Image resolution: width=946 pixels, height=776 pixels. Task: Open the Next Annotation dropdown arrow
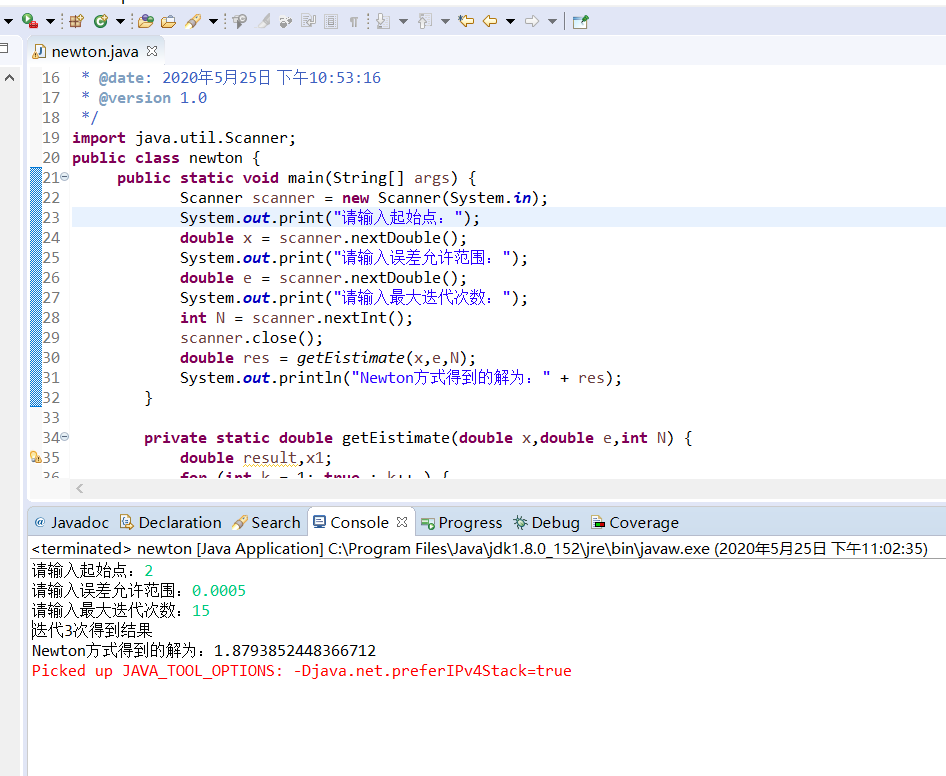pyautogui.click(x=403, y=22)
